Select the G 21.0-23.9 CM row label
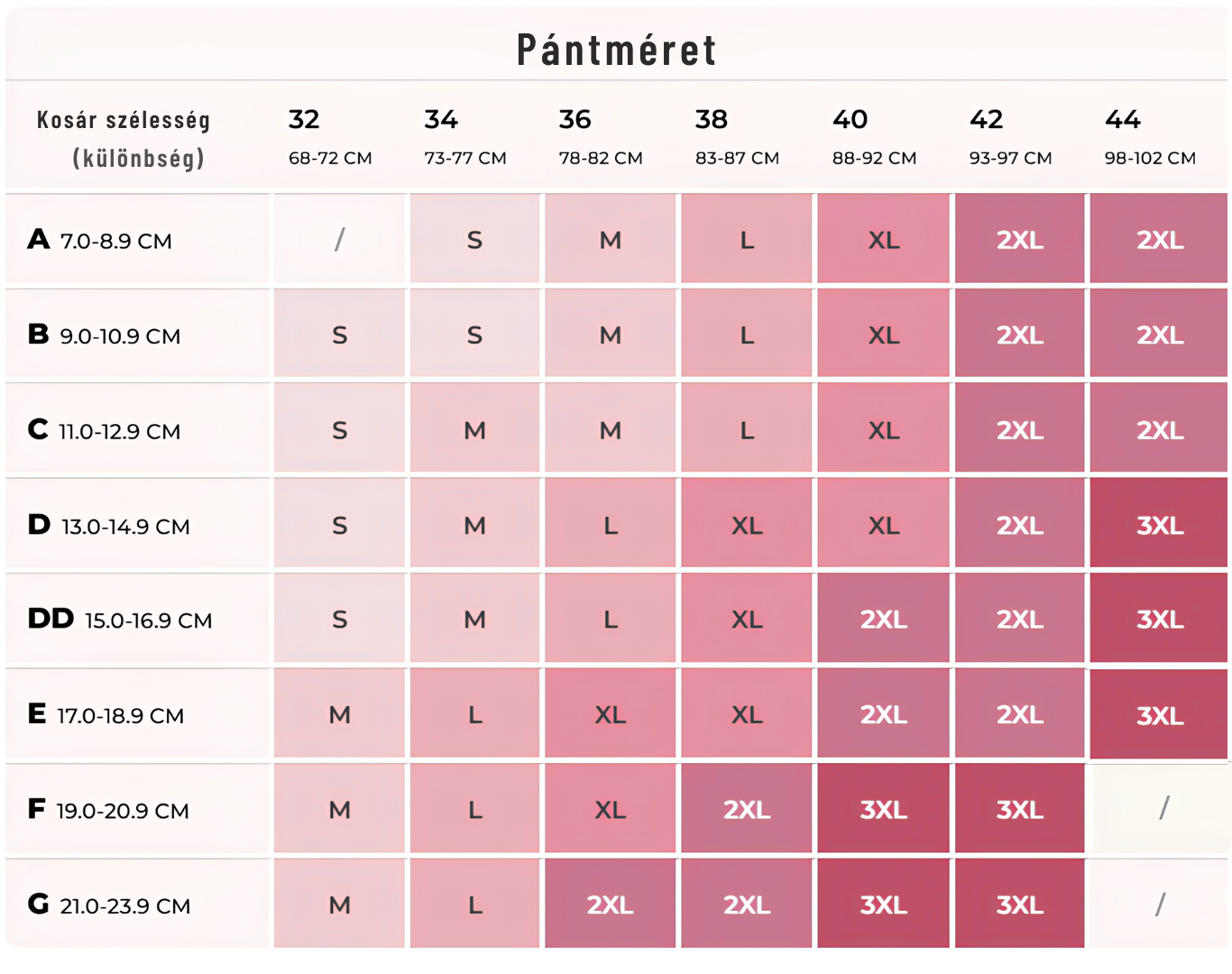 (x=109, y=905)
